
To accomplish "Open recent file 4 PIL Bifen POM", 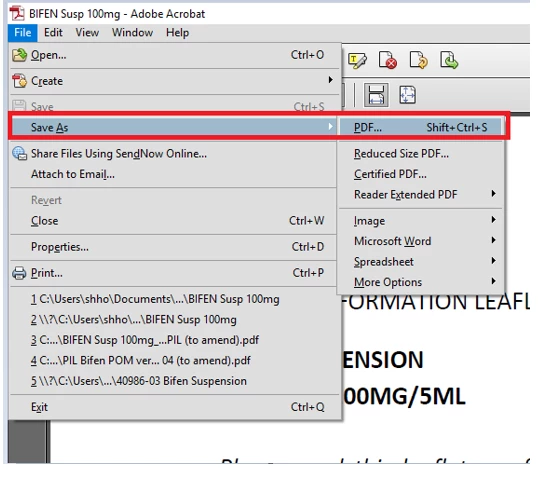I will pyautogui.click(x=174, y=360).
